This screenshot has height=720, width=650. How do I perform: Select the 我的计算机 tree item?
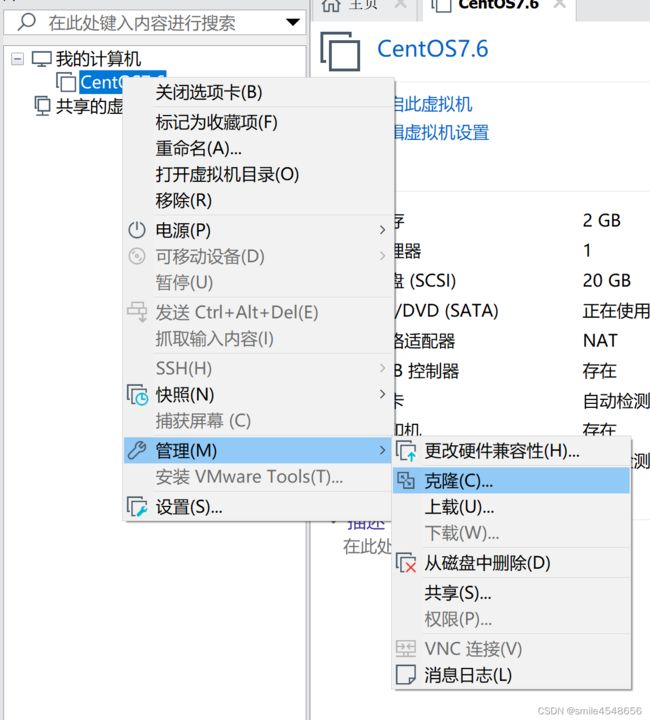point(98,59)
